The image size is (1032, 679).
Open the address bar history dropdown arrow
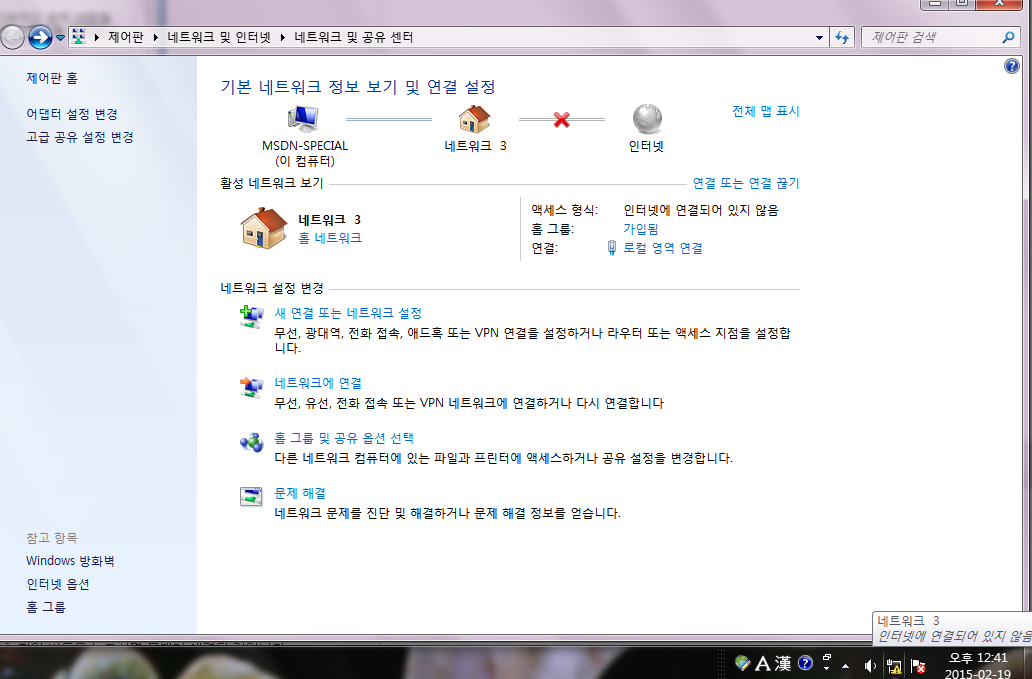pyautogui.click(x=819, y=38)
